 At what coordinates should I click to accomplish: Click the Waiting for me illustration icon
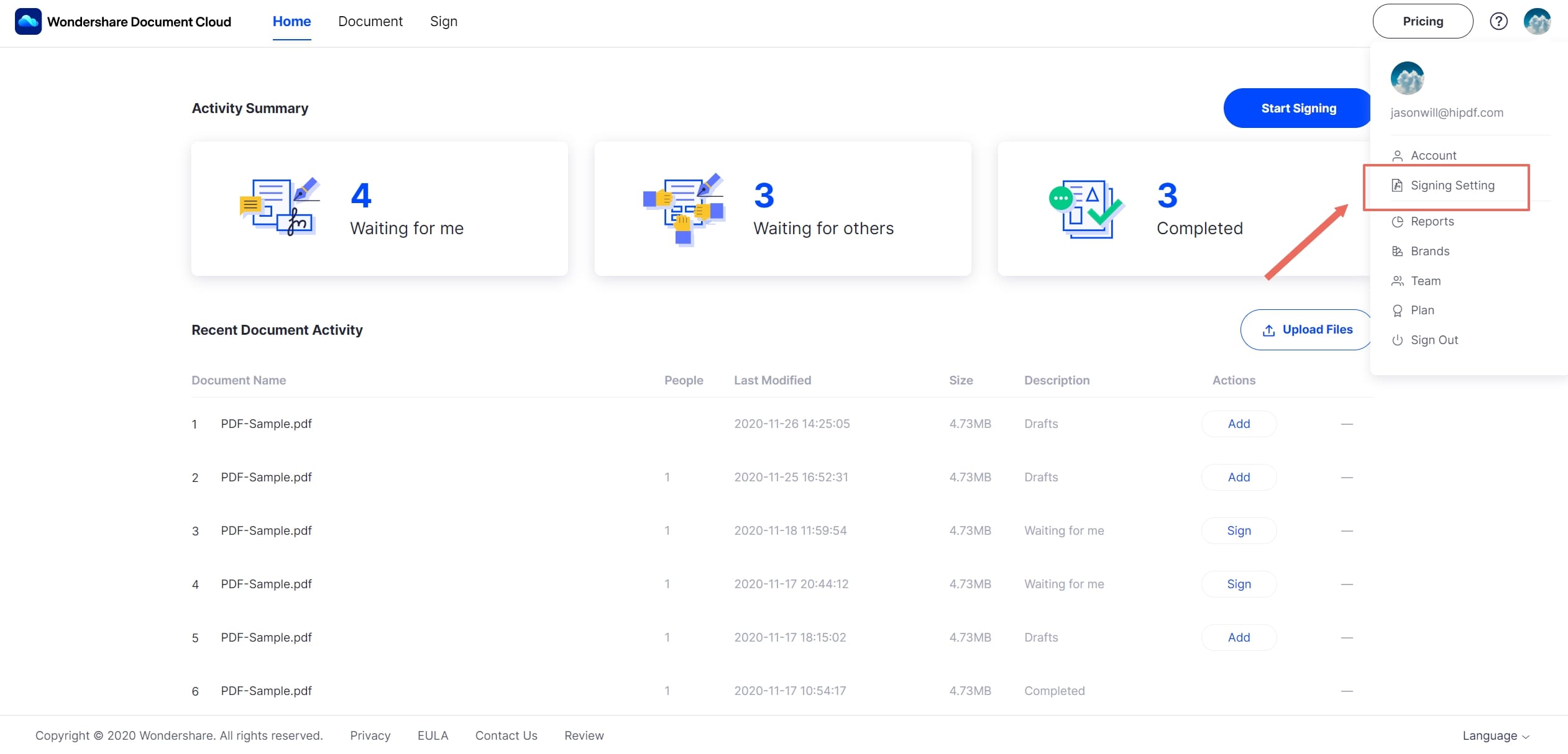[280, 207]
